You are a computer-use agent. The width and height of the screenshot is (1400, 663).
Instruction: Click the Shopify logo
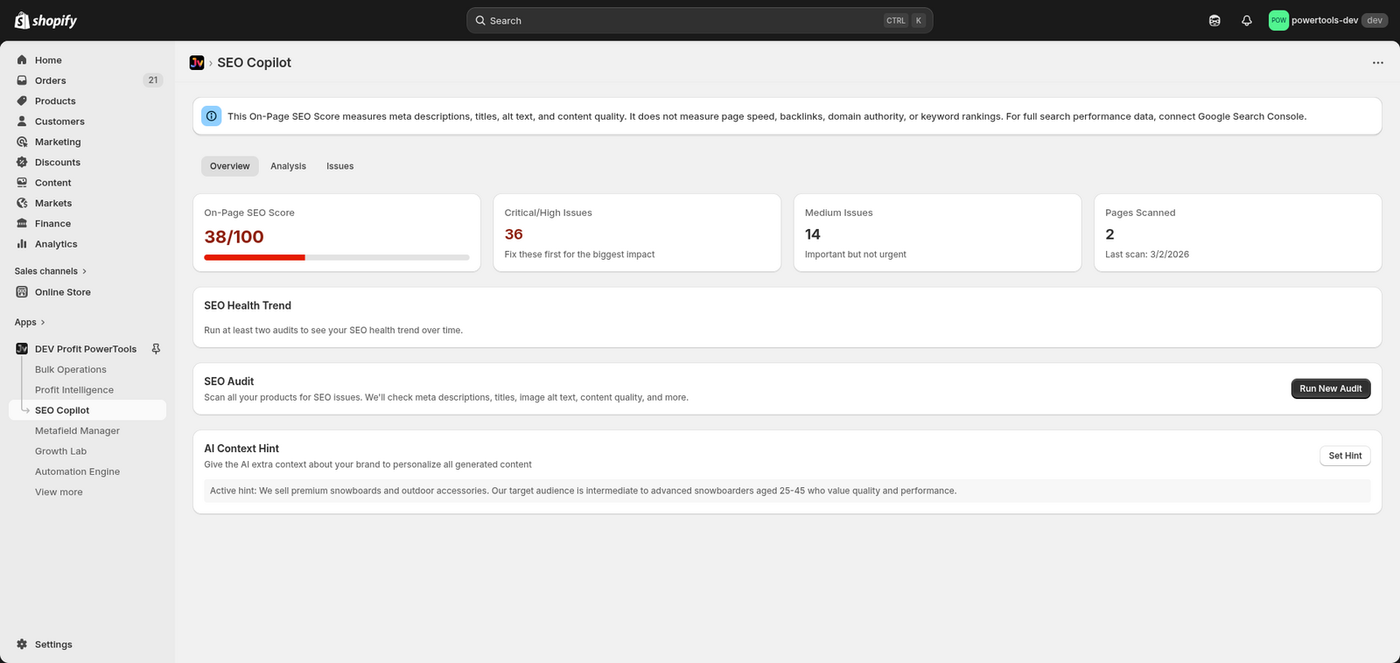[45, 20]
